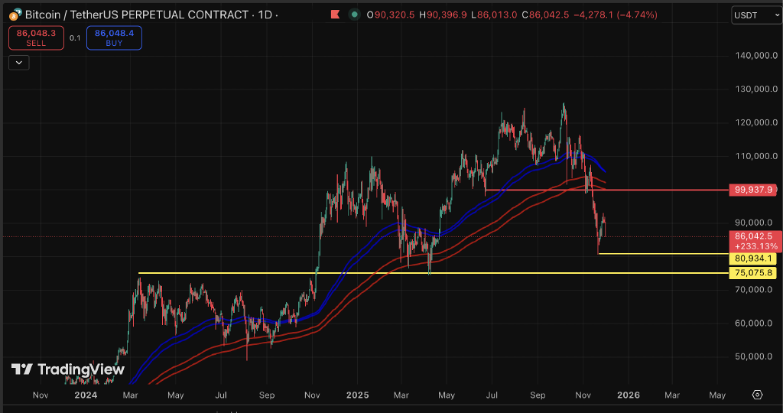Expand the collapsed indicator legend chevron
The height and width of the screenshot is (414, 783).
coord(19,62)
